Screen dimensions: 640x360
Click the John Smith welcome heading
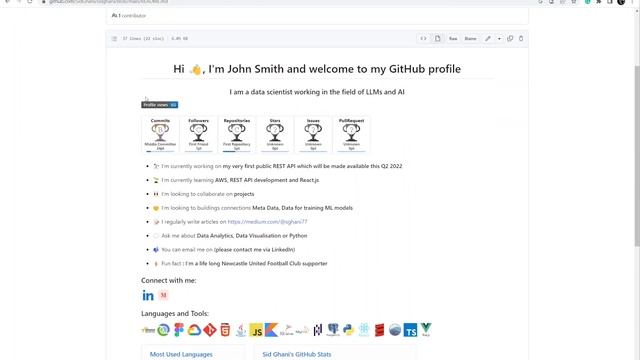[x=317, y=69]
